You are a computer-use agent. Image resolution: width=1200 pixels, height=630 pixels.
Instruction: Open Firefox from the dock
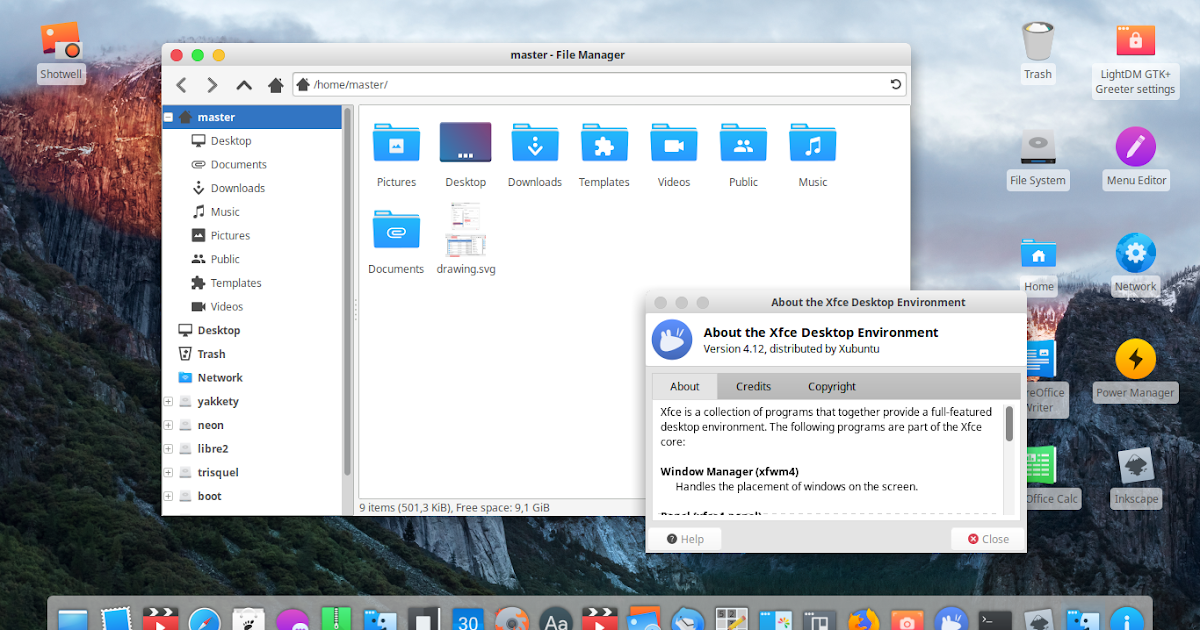coord(862,622)
